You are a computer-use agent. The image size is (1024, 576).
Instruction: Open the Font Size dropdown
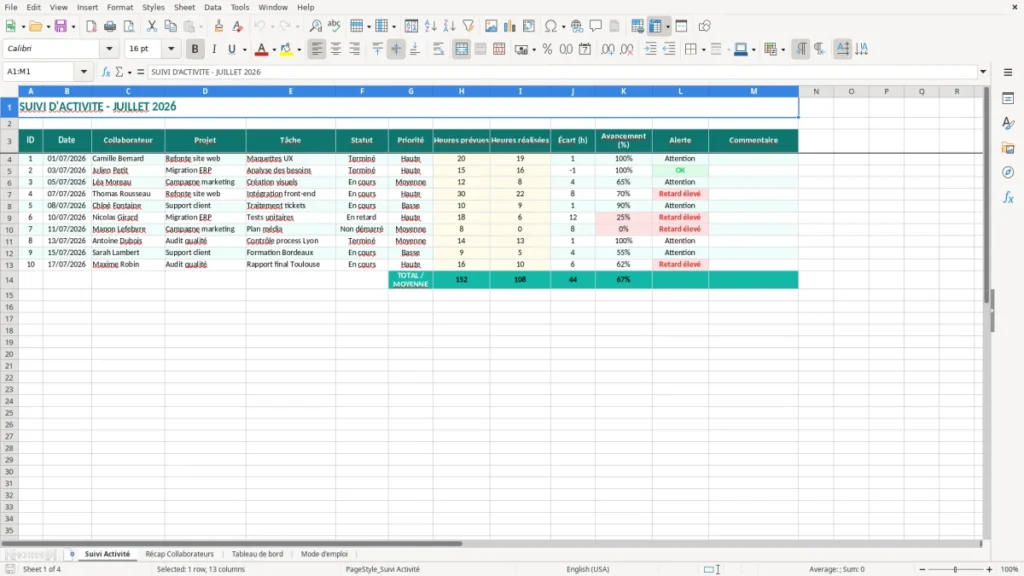point(171,49)
